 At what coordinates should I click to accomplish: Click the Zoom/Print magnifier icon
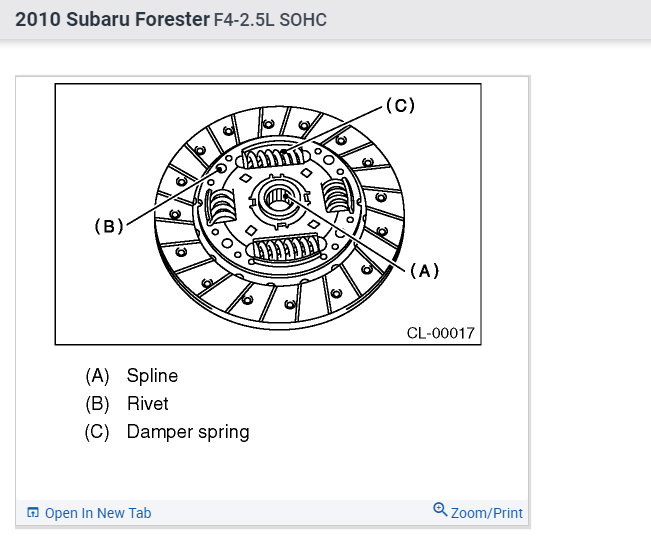pyautogui.click(x=440, y=510)
